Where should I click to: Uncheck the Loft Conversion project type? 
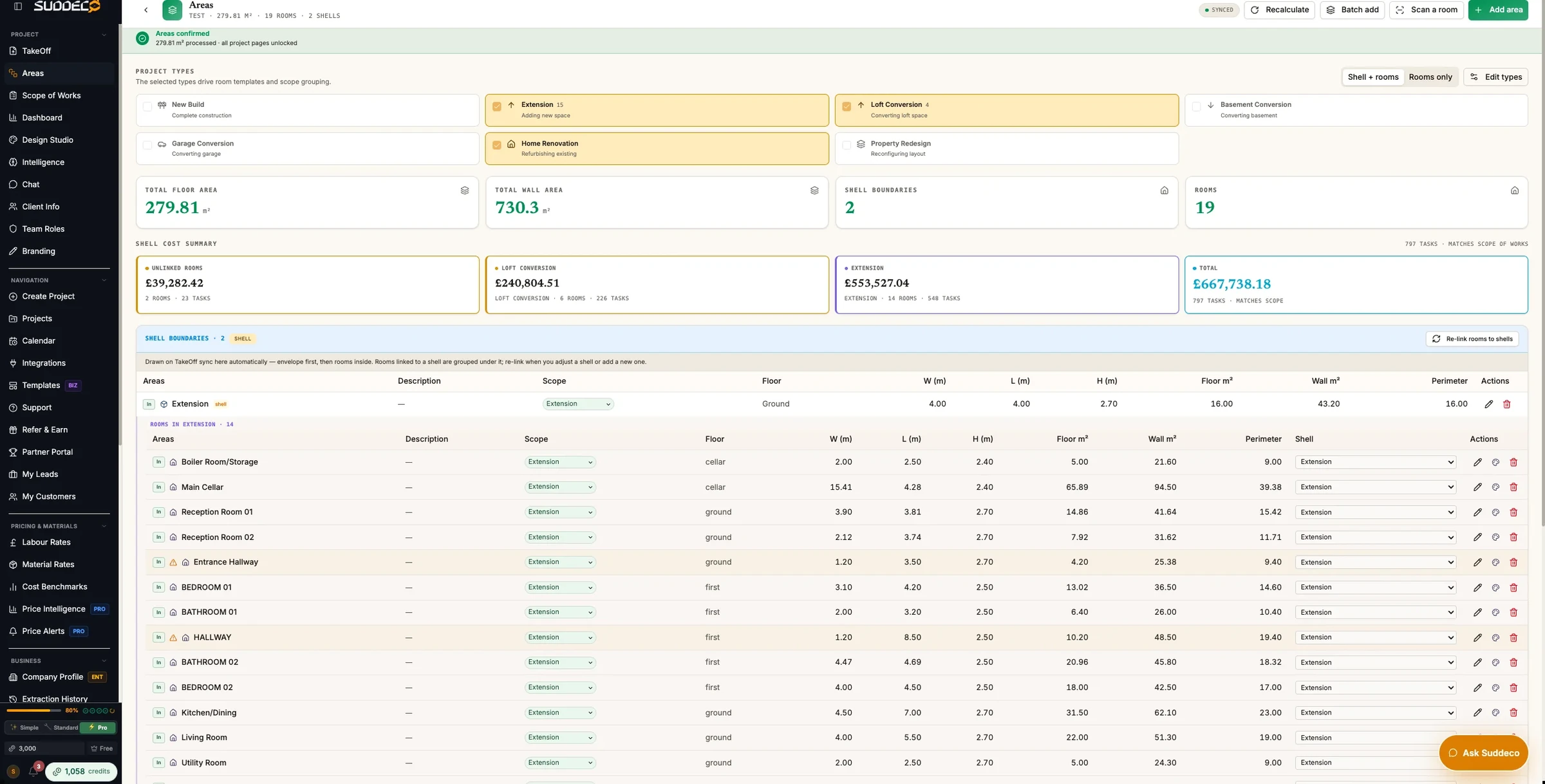pyautogui.click(x=847, y=106)
